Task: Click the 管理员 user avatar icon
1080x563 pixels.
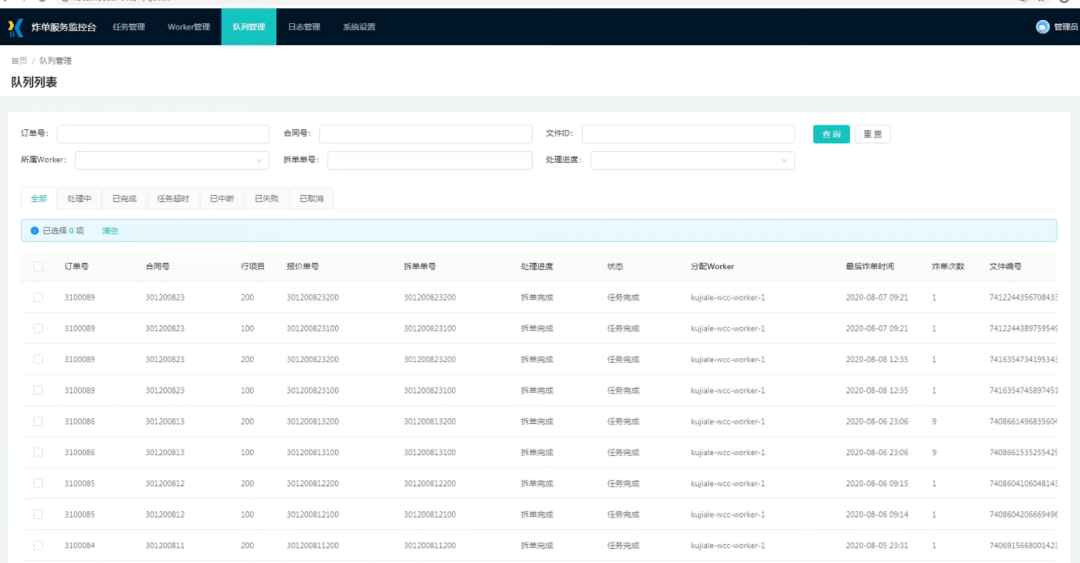Action: coord(1042,27)
